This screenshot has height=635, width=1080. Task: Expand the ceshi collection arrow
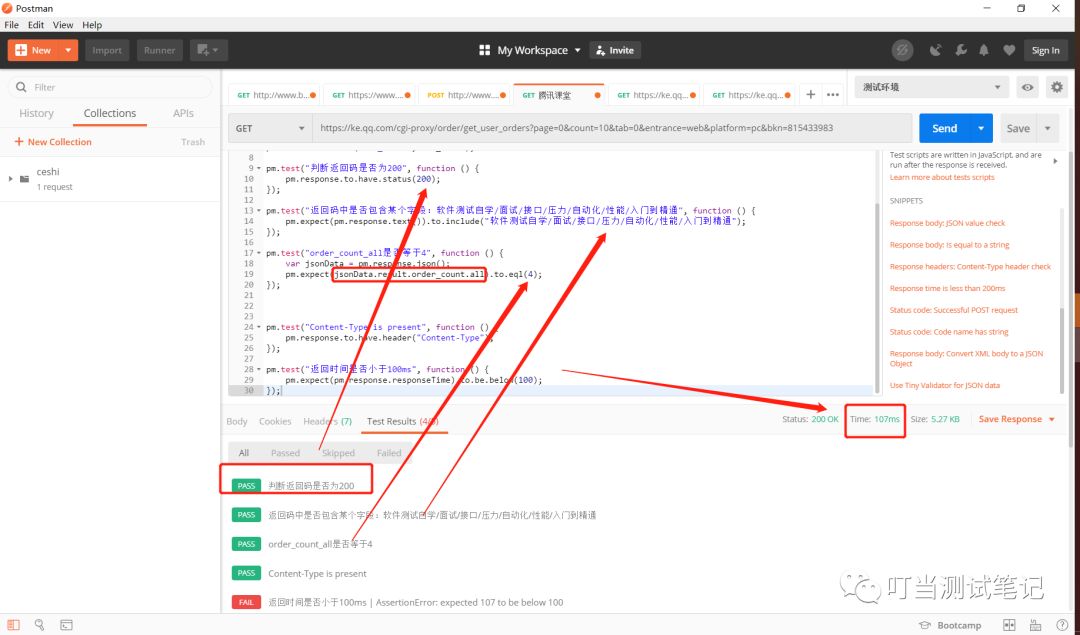coord(10,178)
